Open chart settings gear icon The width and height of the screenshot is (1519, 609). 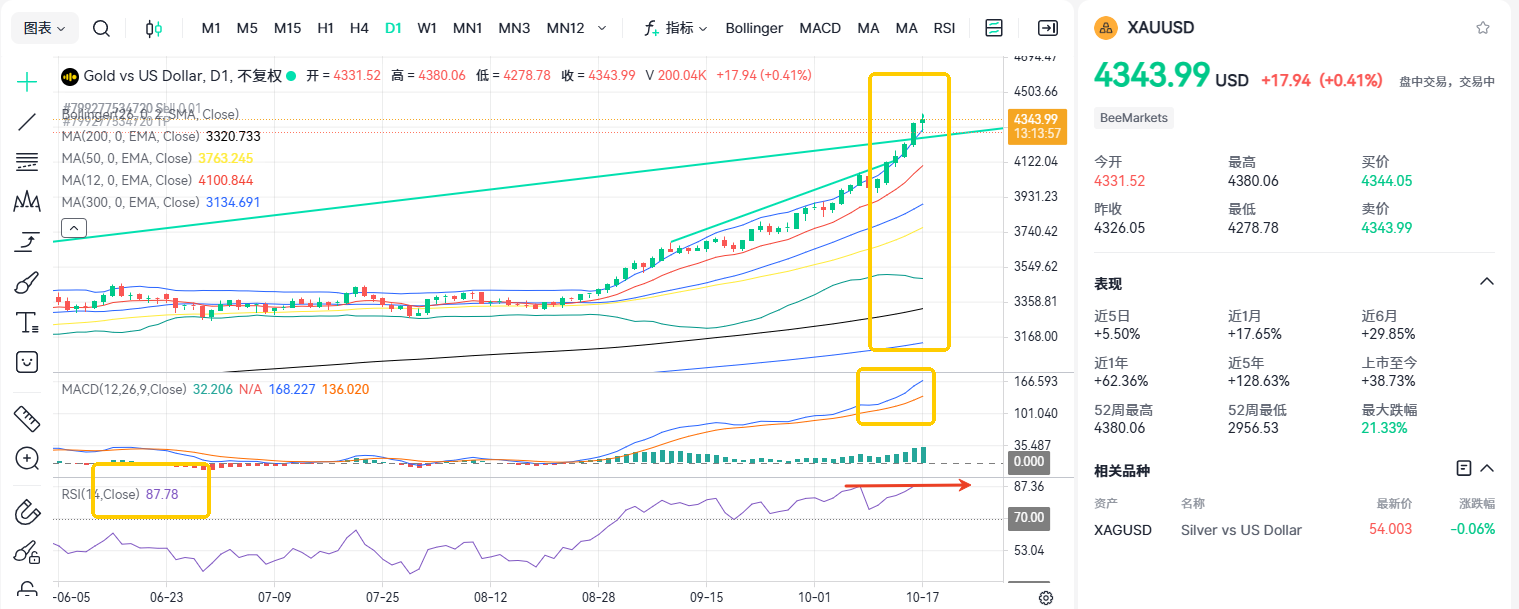[x=1046, y=598]
